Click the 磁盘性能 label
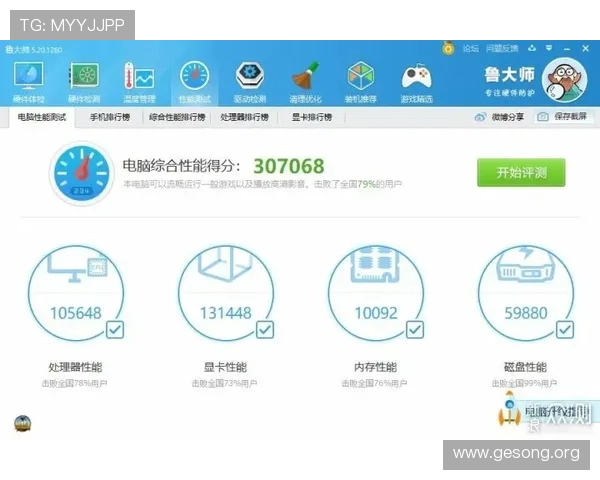The height and width of the screenshot is (480, 600). 525,367
